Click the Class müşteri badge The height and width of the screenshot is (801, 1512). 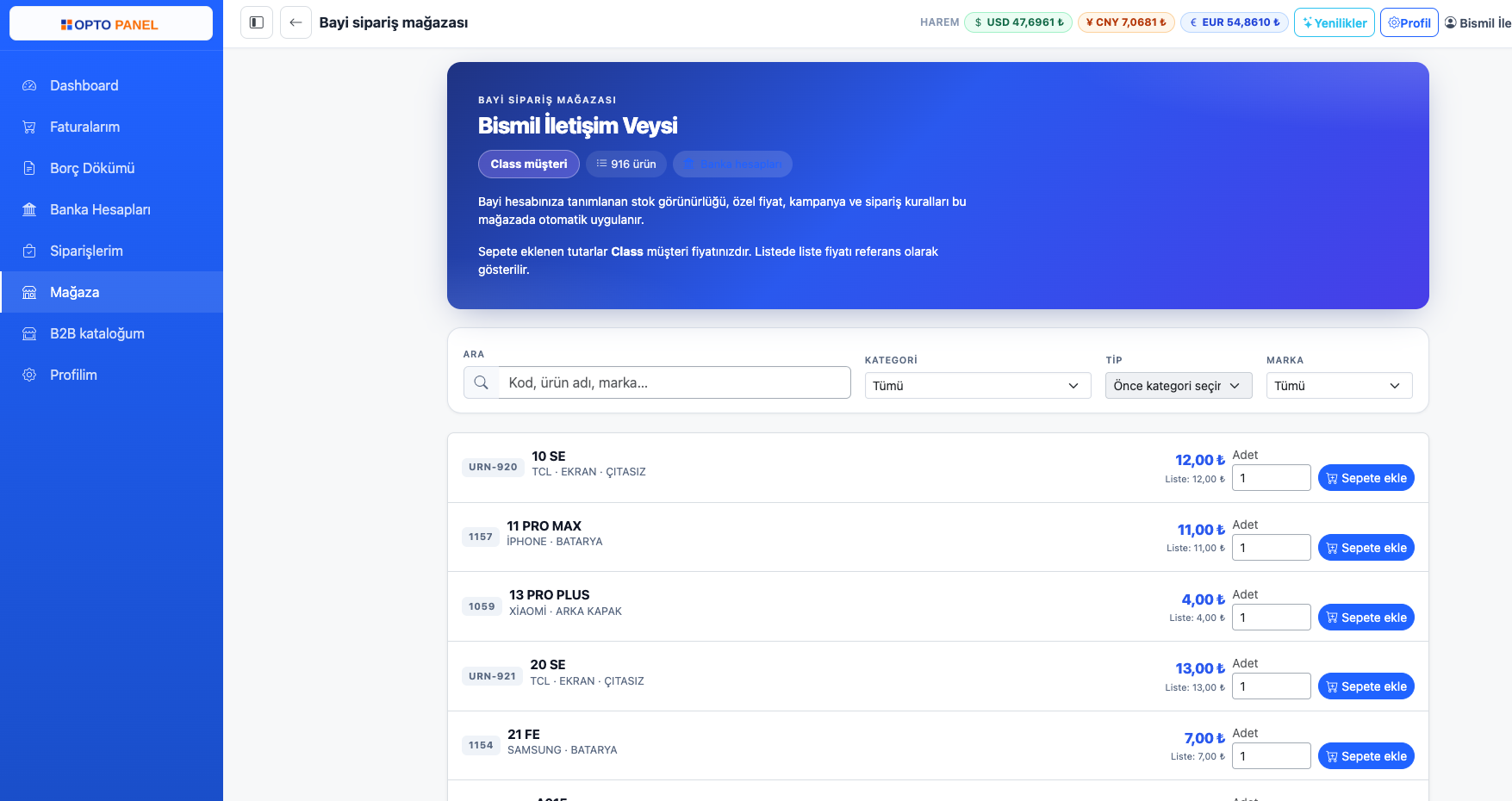[x=529, y=164]
